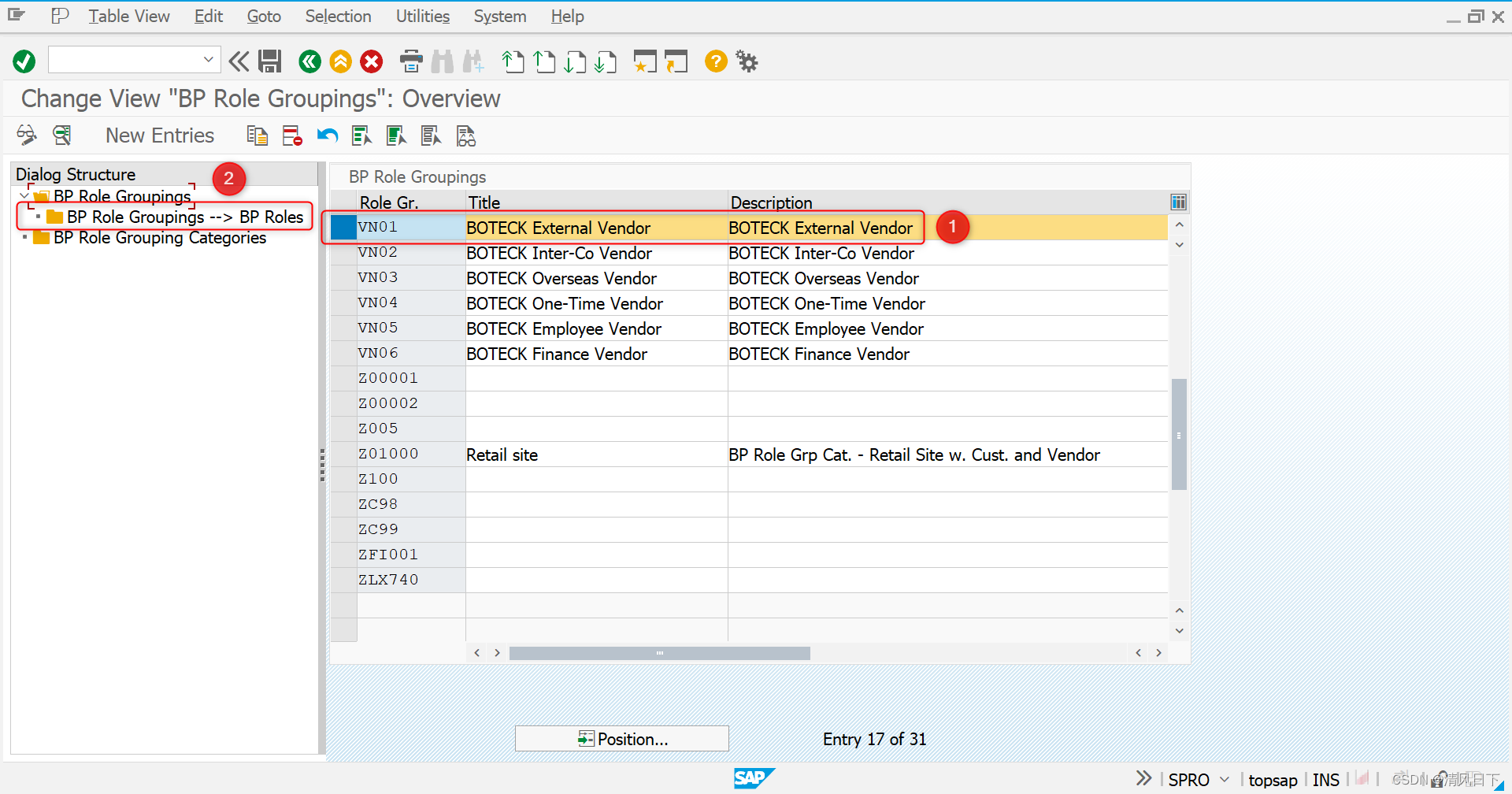Open table column settings icon
The height and width of the screenshot is (794, 1512).
[1178, 202]
